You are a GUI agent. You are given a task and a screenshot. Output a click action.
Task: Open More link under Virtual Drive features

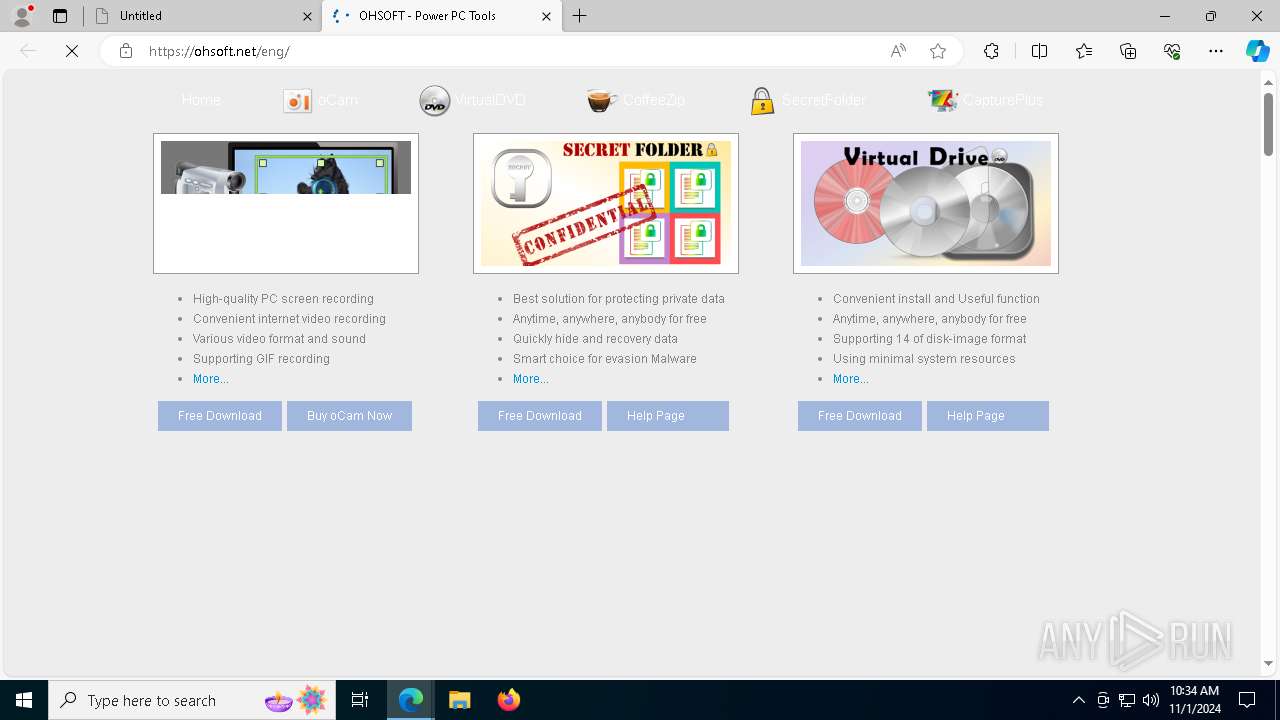851,379
